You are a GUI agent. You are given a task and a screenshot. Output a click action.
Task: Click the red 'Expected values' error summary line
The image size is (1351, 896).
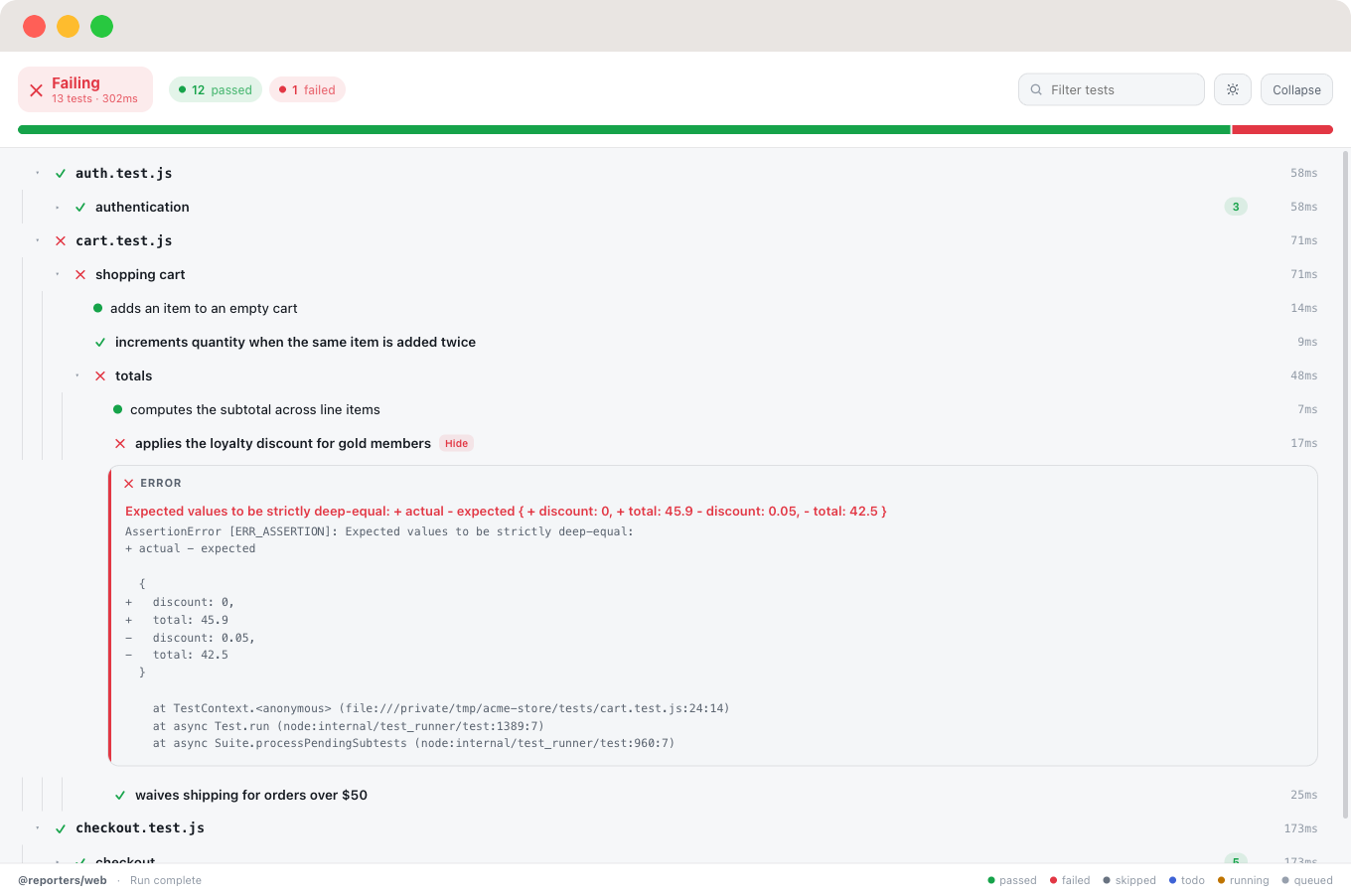pyautogui.click(x=506, y=511)
